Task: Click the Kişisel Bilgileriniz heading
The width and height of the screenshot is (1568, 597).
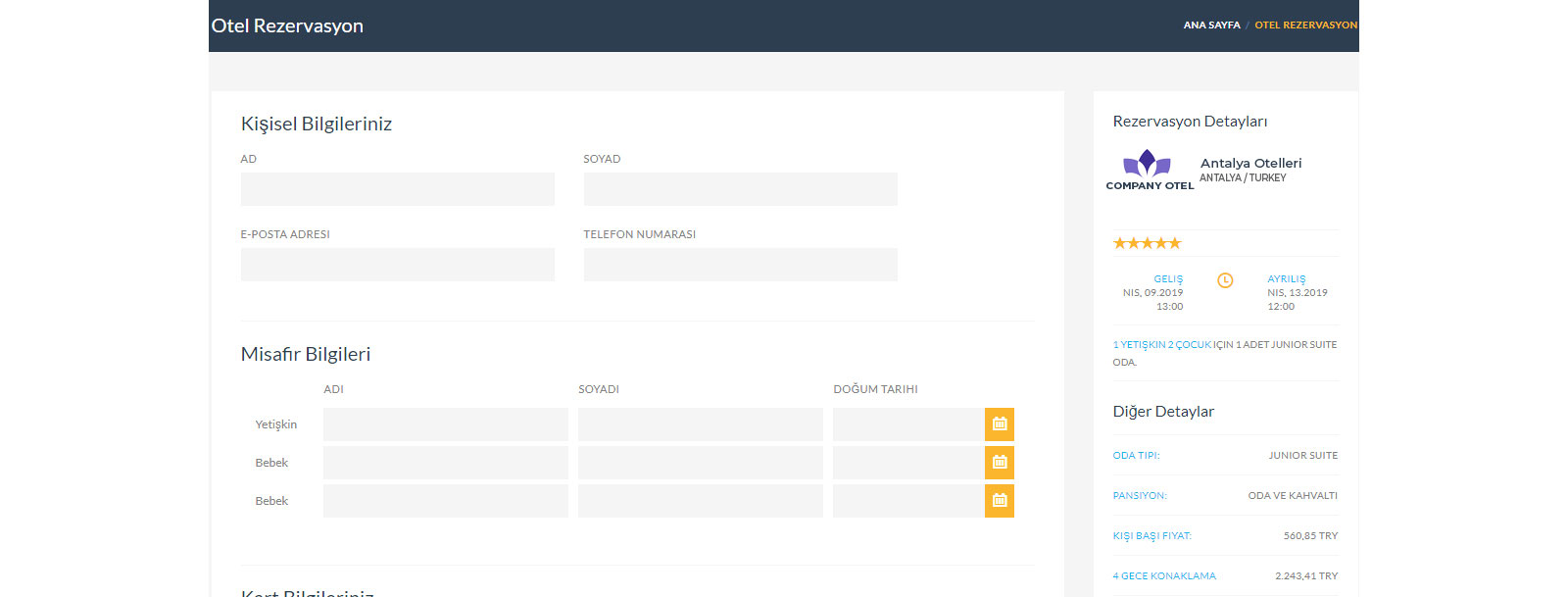Action: 317,124
